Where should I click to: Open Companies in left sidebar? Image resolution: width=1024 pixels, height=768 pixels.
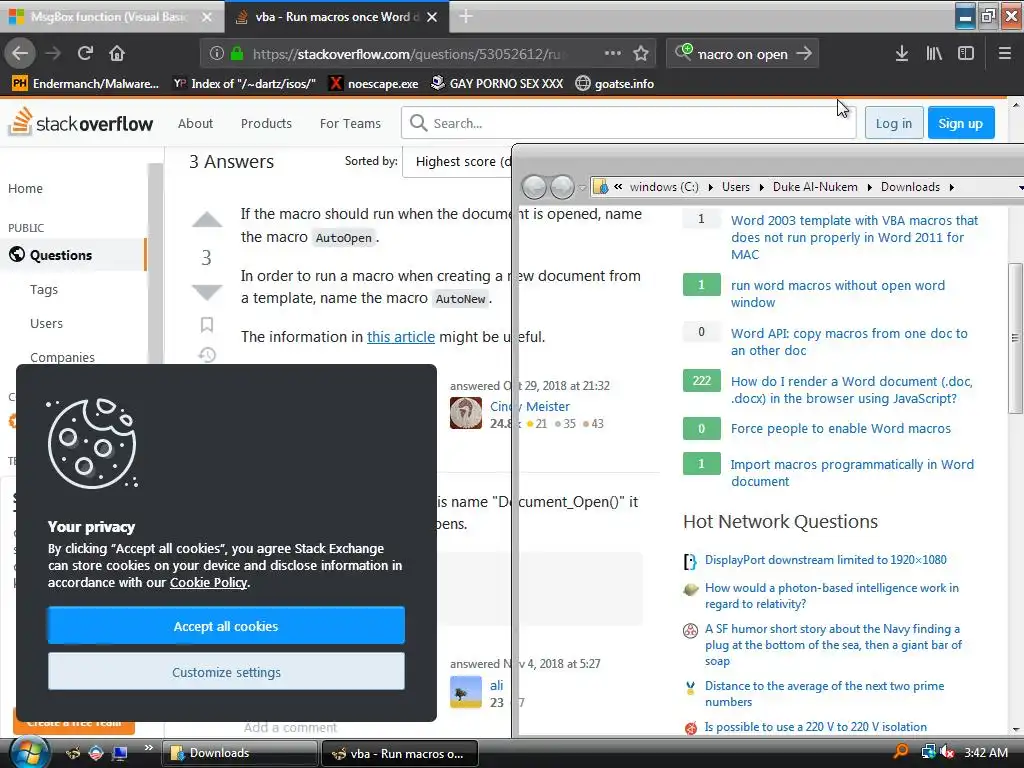[x=62, y=357]
